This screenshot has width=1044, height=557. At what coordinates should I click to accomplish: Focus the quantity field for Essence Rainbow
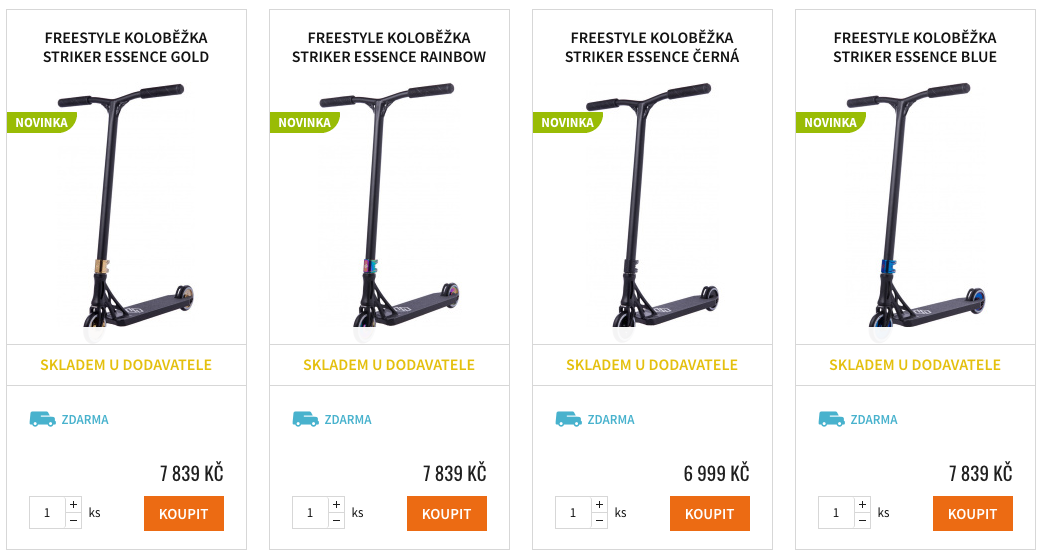click(x=310, y=513)
